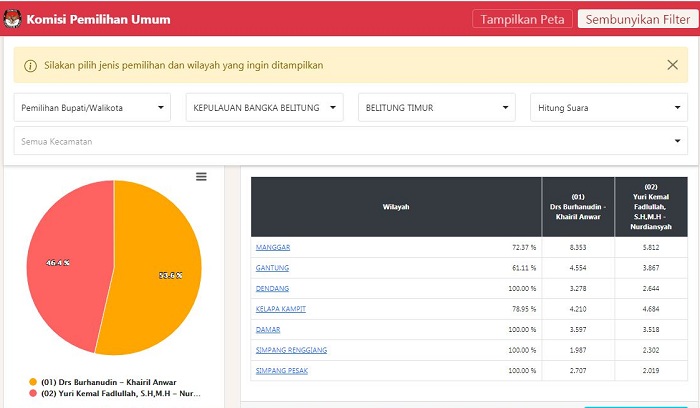Screen dimensions: 700x408
Task: Click the 72.37 % value in MANGGAR row
Action: tap(524, 247)
